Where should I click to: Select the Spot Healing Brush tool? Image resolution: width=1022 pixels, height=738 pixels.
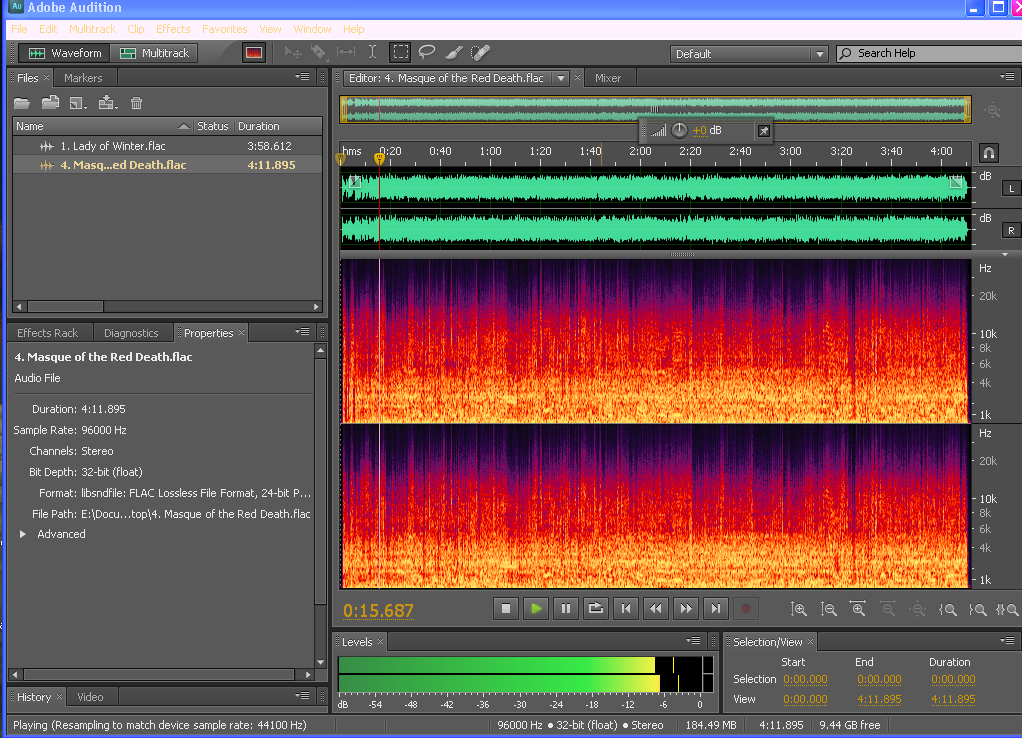[480, 53]
